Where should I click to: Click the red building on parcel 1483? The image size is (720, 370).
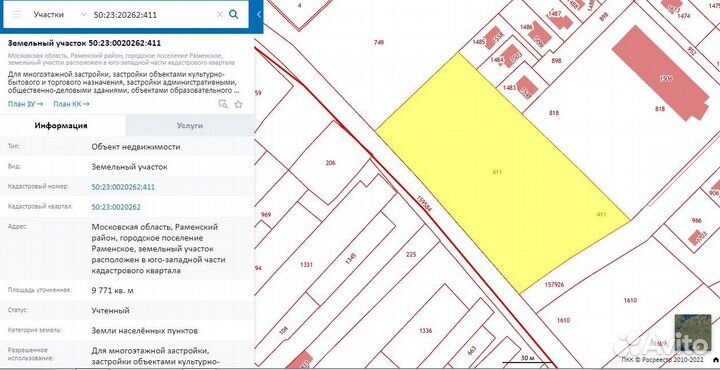click(527, 87)
